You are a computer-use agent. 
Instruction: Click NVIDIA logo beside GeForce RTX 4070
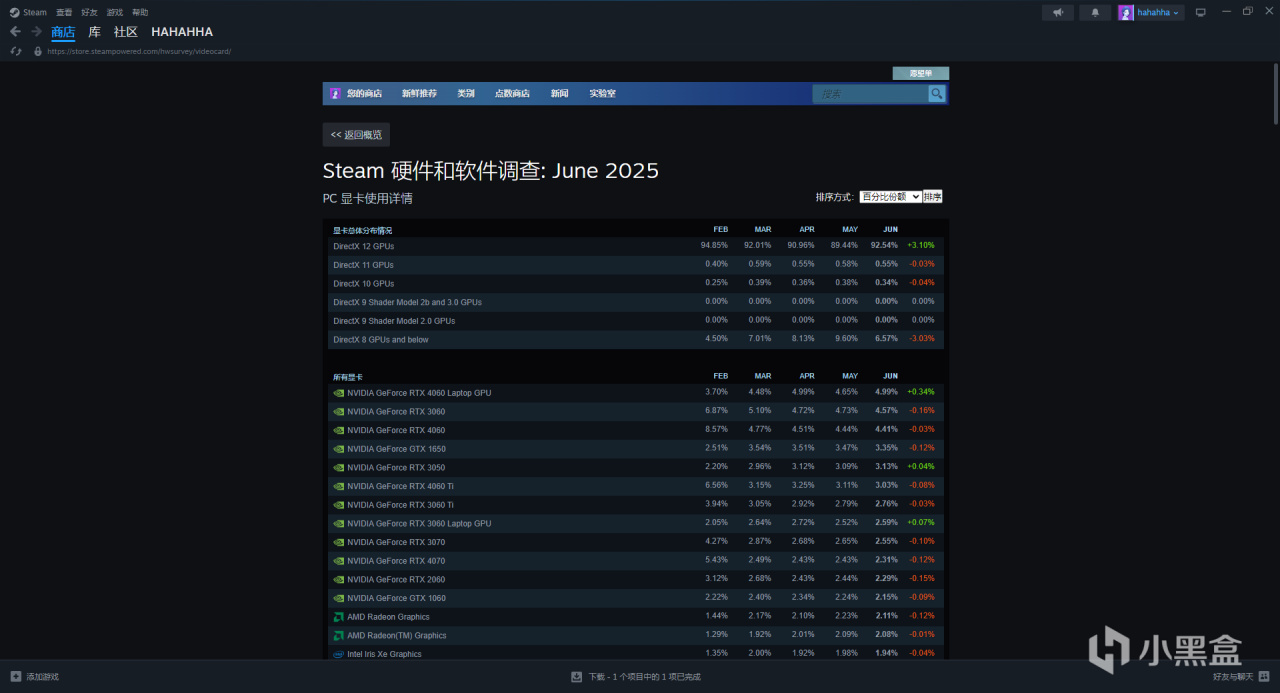[x=339, y=561]
